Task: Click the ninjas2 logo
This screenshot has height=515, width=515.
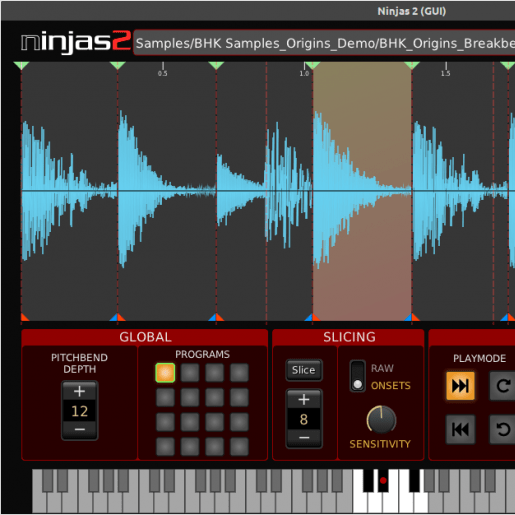Action: pyautogui.click(x=75, y=42)
